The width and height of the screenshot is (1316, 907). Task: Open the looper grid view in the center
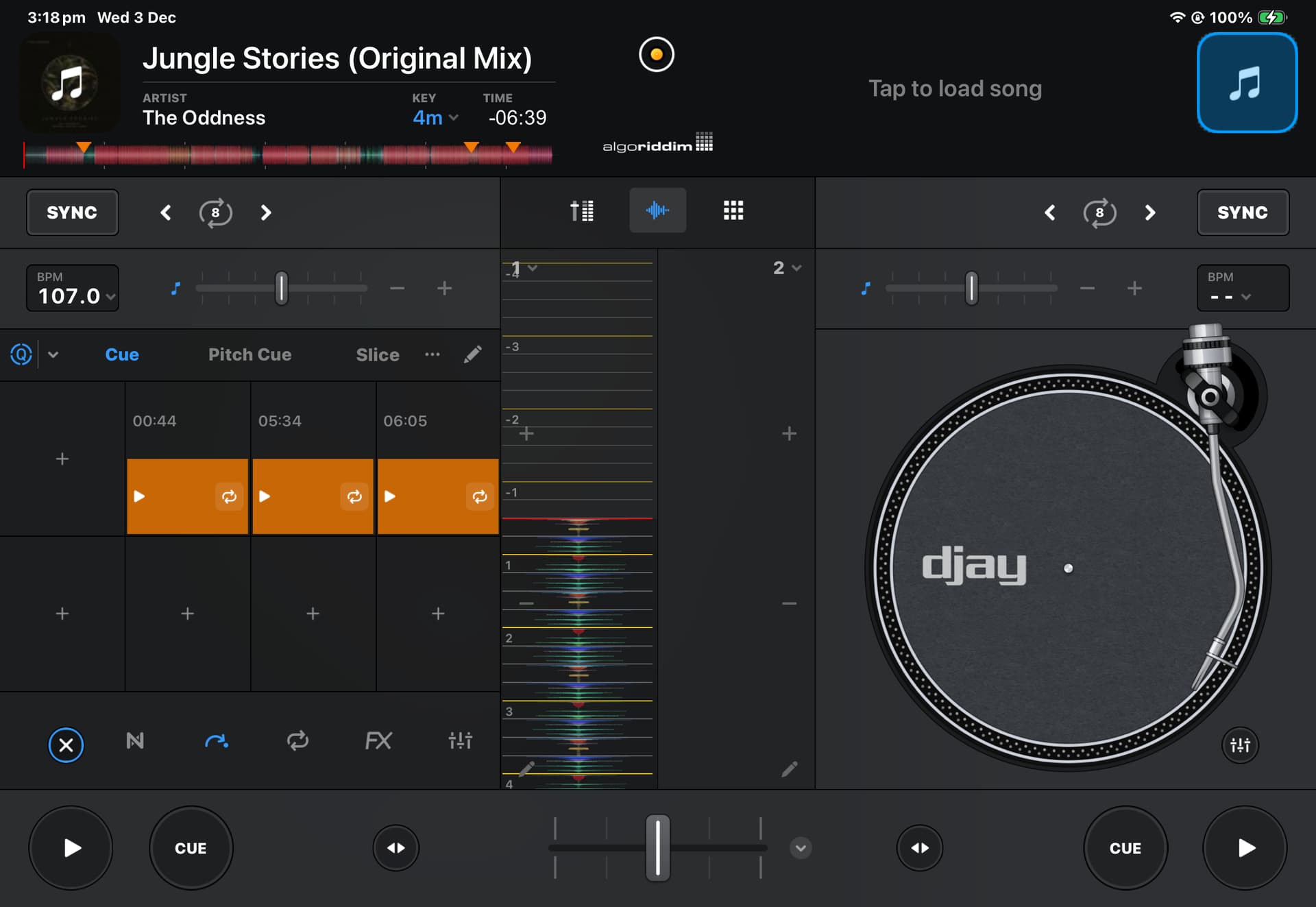pos(733,211)
